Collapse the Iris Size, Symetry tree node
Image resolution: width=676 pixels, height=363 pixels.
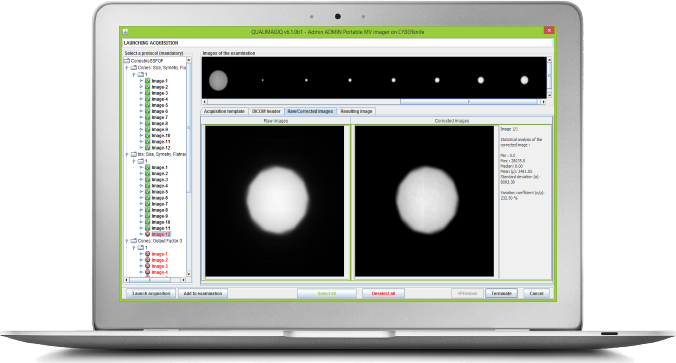(x=127, y=154)
